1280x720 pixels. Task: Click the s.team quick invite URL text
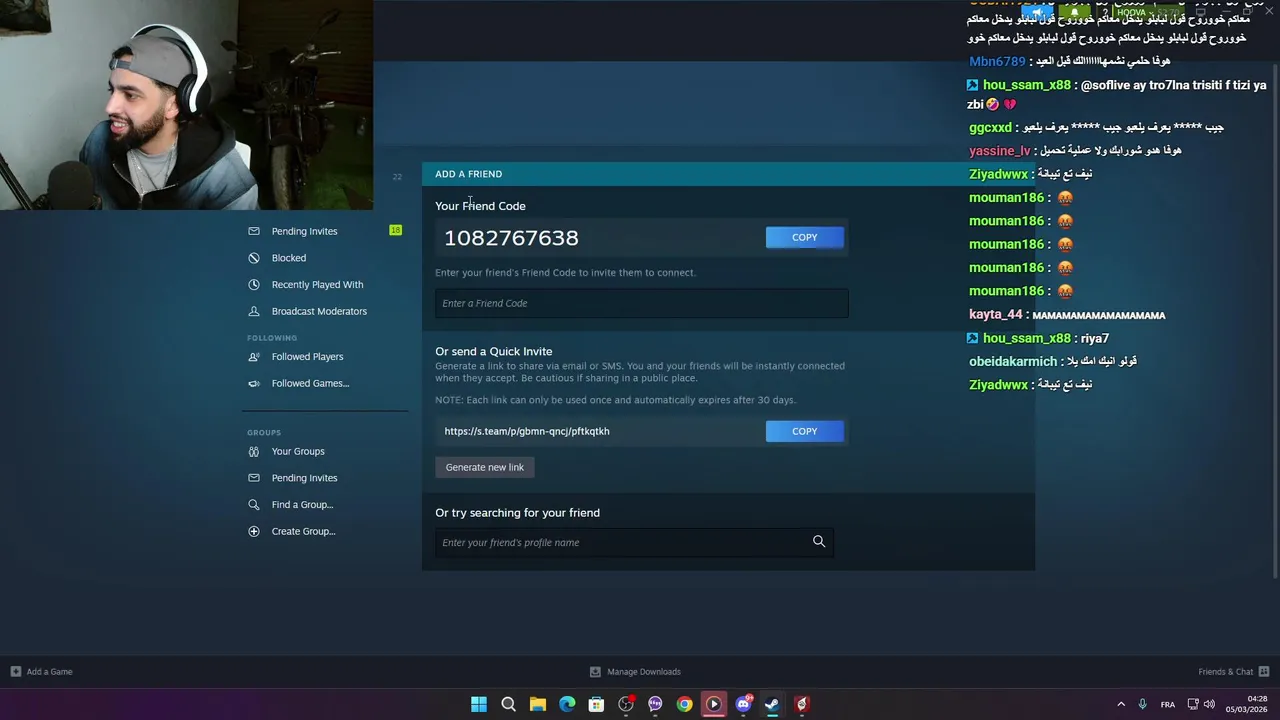pos(527,431)
